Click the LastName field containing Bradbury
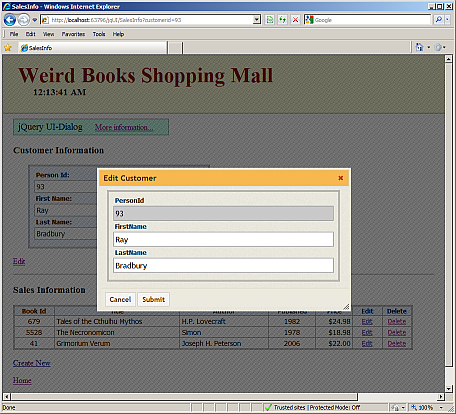 point(223,266)
